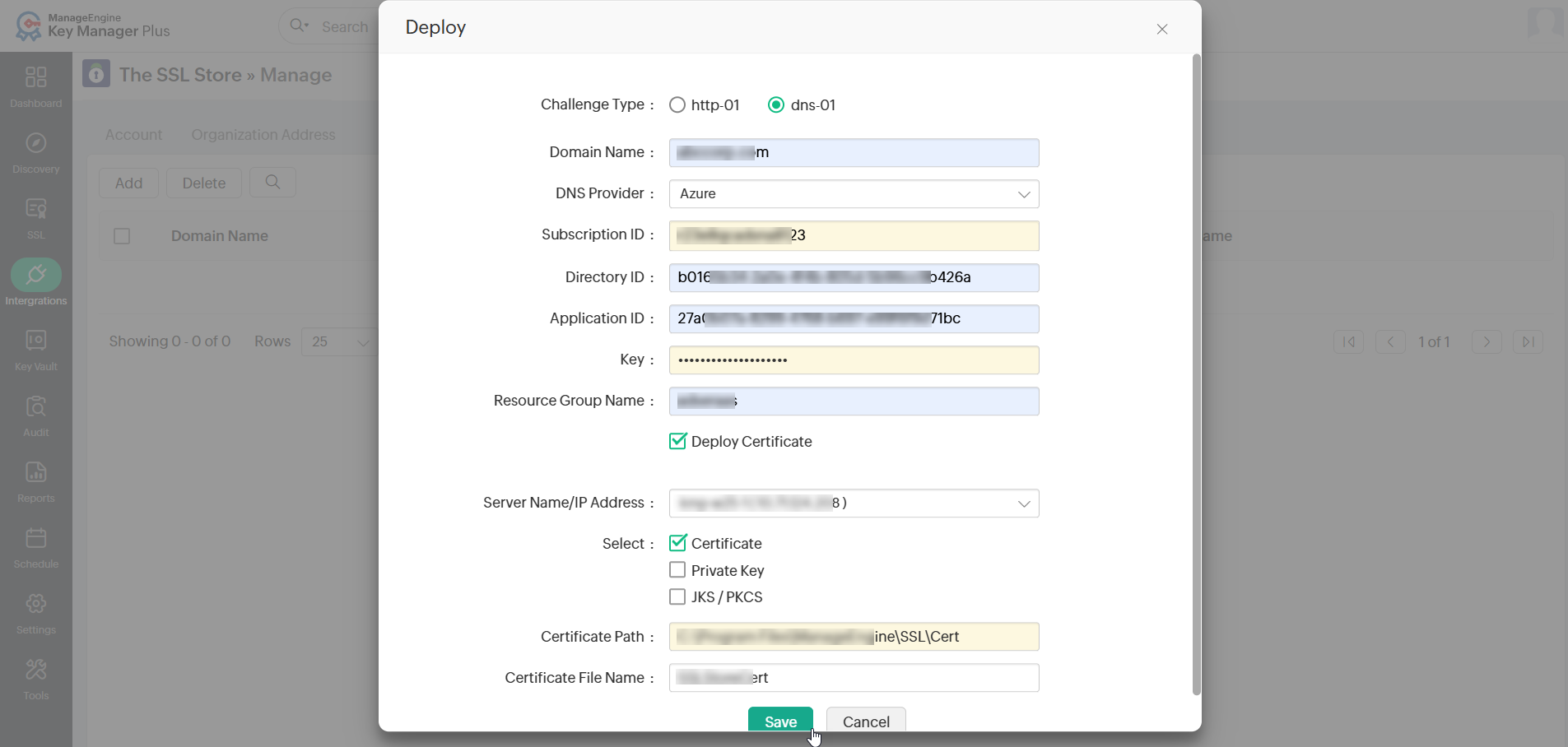Screen dimensions: 1568x747
Task: Click the Cancel button
Action: coord(866,719)
